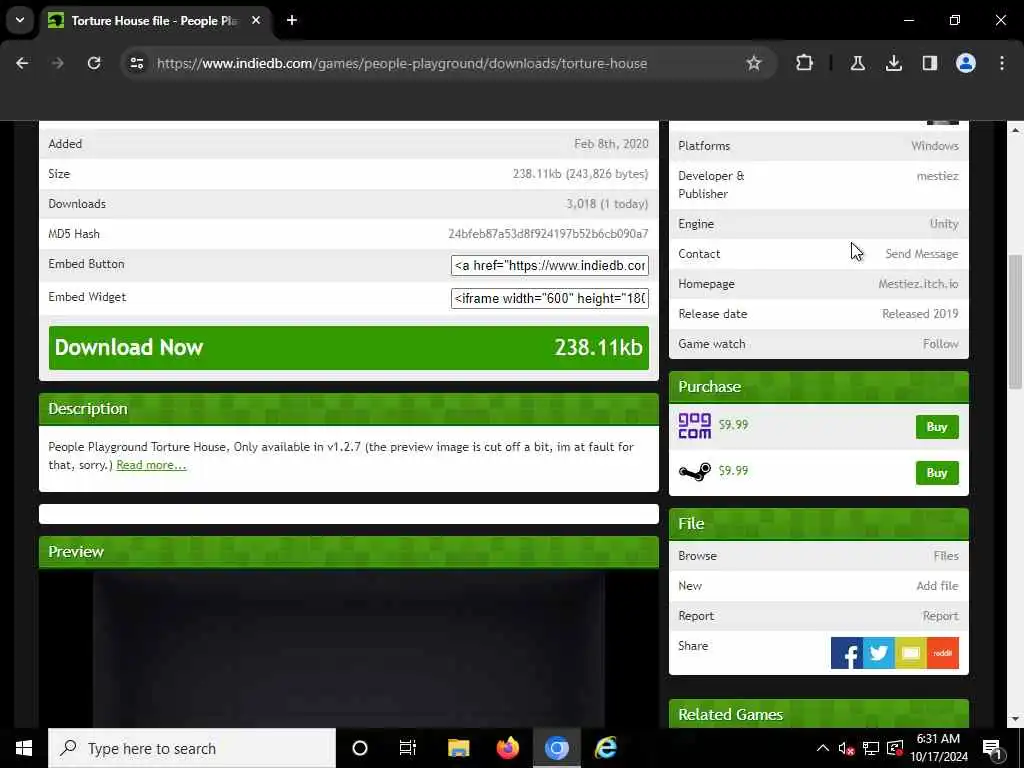Show hidden system tray icons
Image resolution: width=1024 pixels, height=768 pixels.
click(x=823, y=748)
